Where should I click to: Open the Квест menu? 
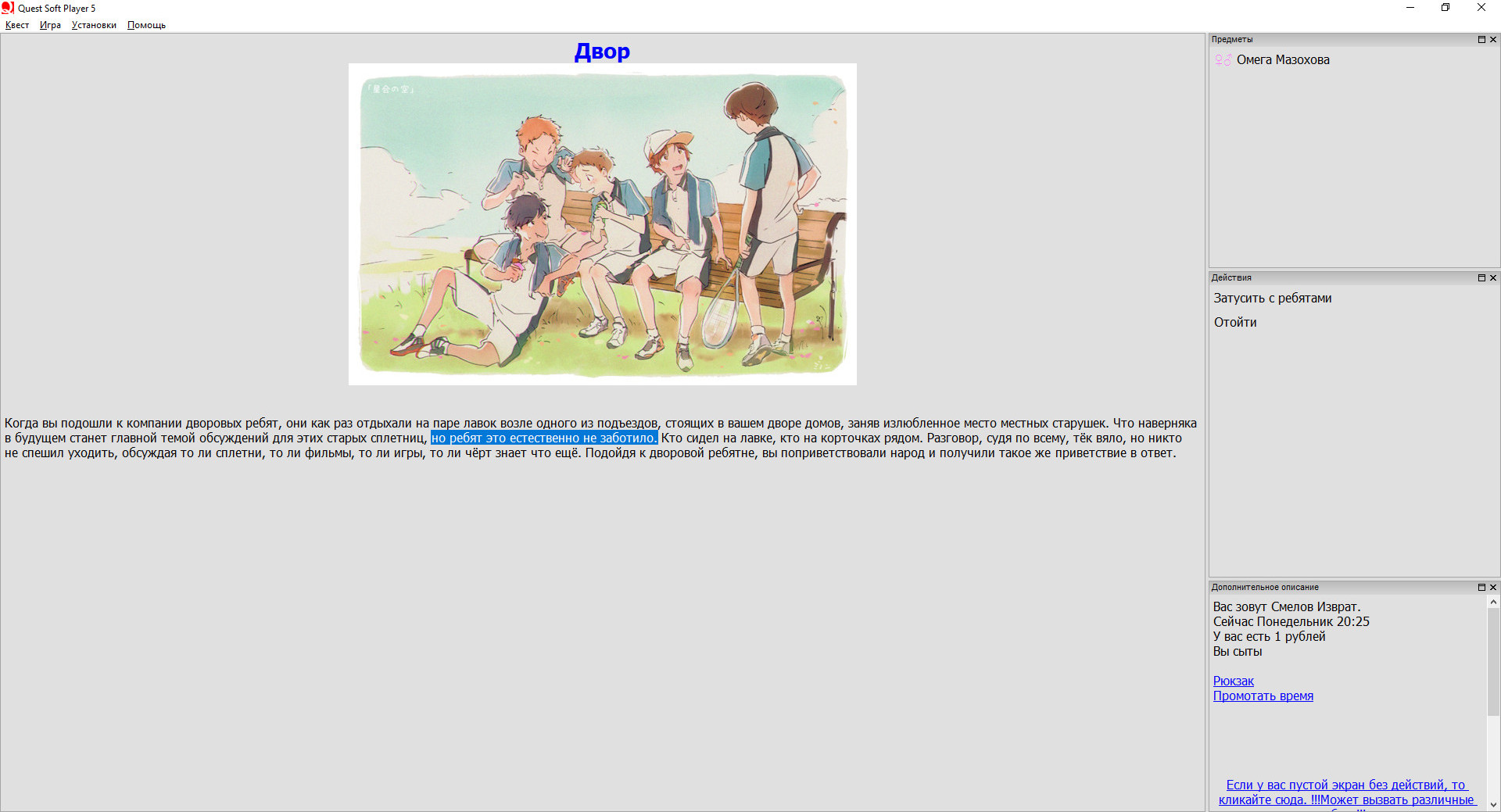click(17, 25)
